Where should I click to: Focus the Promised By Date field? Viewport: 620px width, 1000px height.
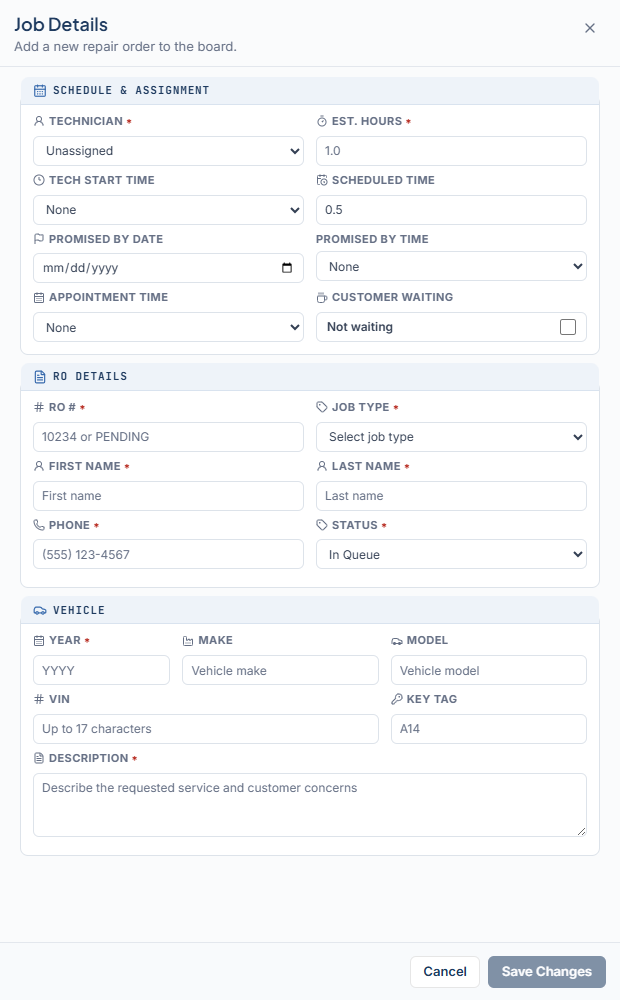pos(168,268)
